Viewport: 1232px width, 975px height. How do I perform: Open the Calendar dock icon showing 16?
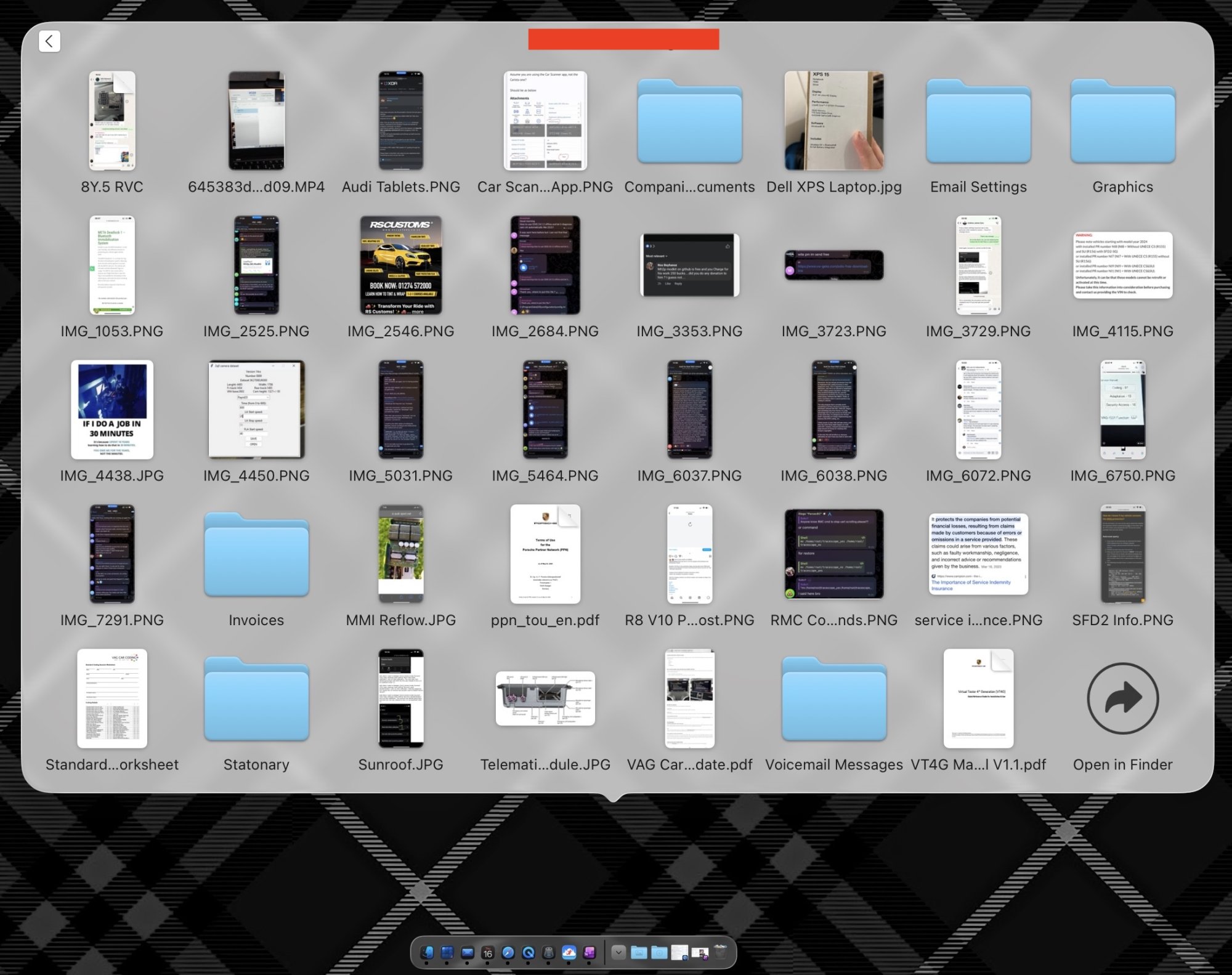tap(487, 952)
